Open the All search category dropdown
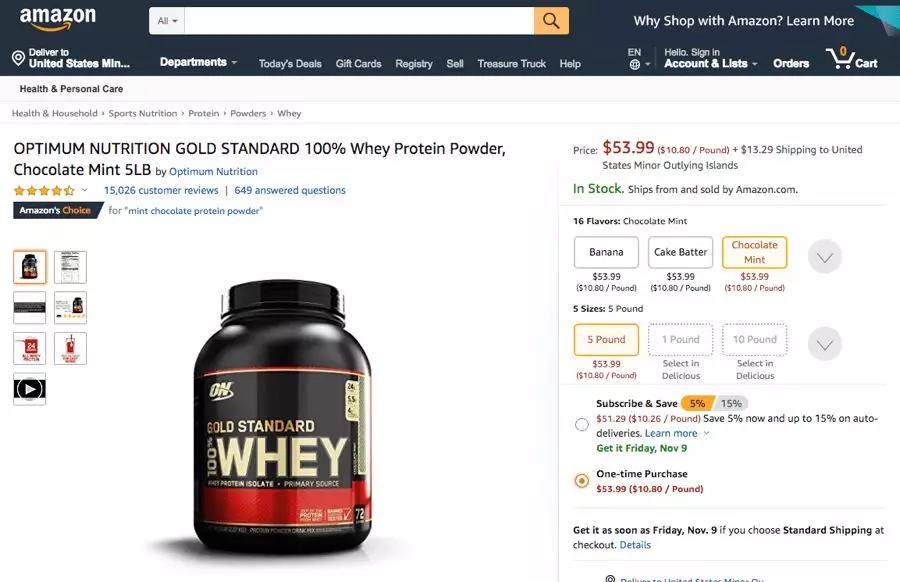Screen dimensions: 900x582 (x=167, y=21)
